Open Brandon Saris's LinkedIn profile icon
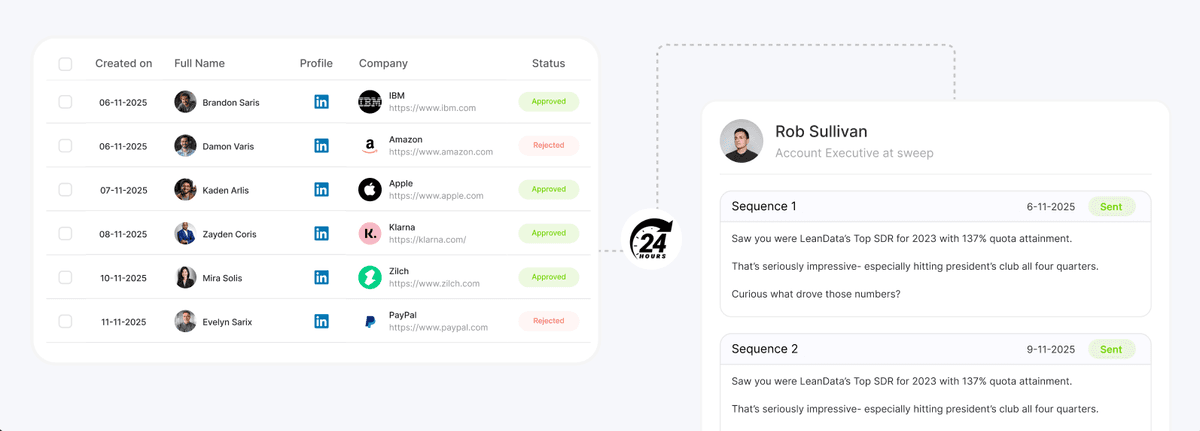The image size is (1200, 431). coord(321,102)
